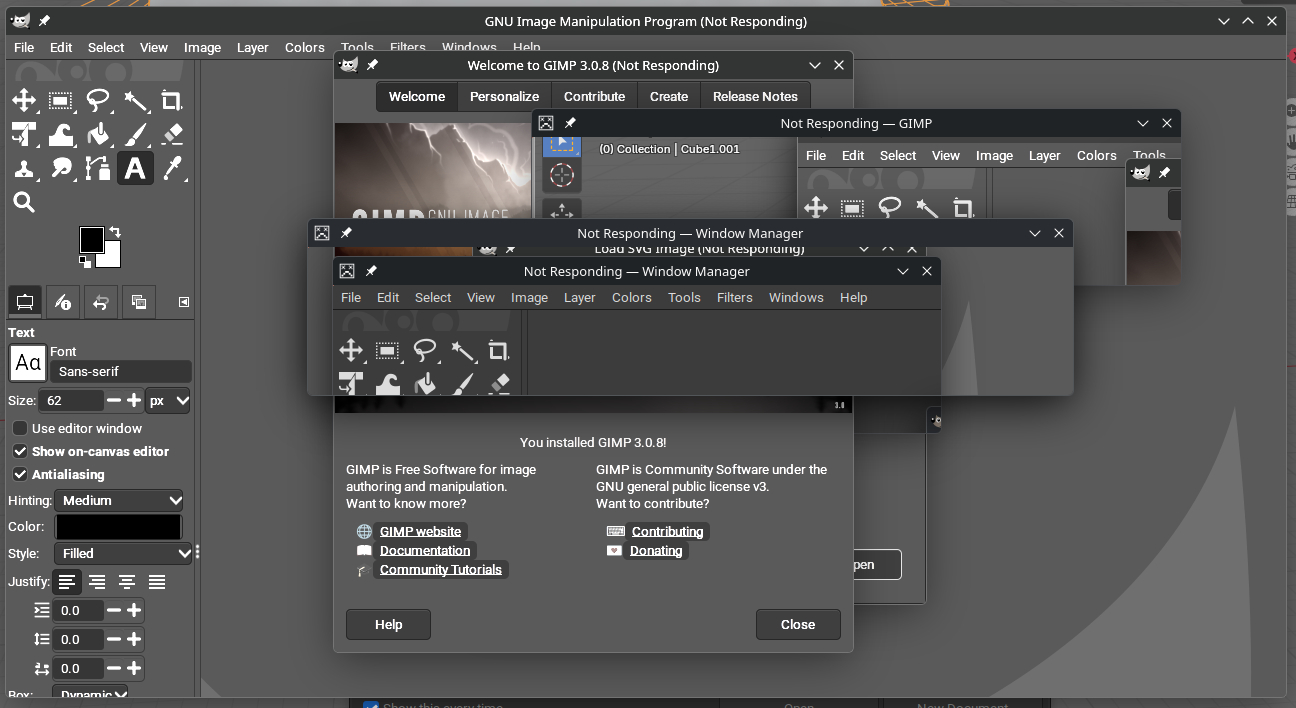Swap foreground and background colors arrow
This screenshot has width=1296, height=708.
click(x=115, y=232)
